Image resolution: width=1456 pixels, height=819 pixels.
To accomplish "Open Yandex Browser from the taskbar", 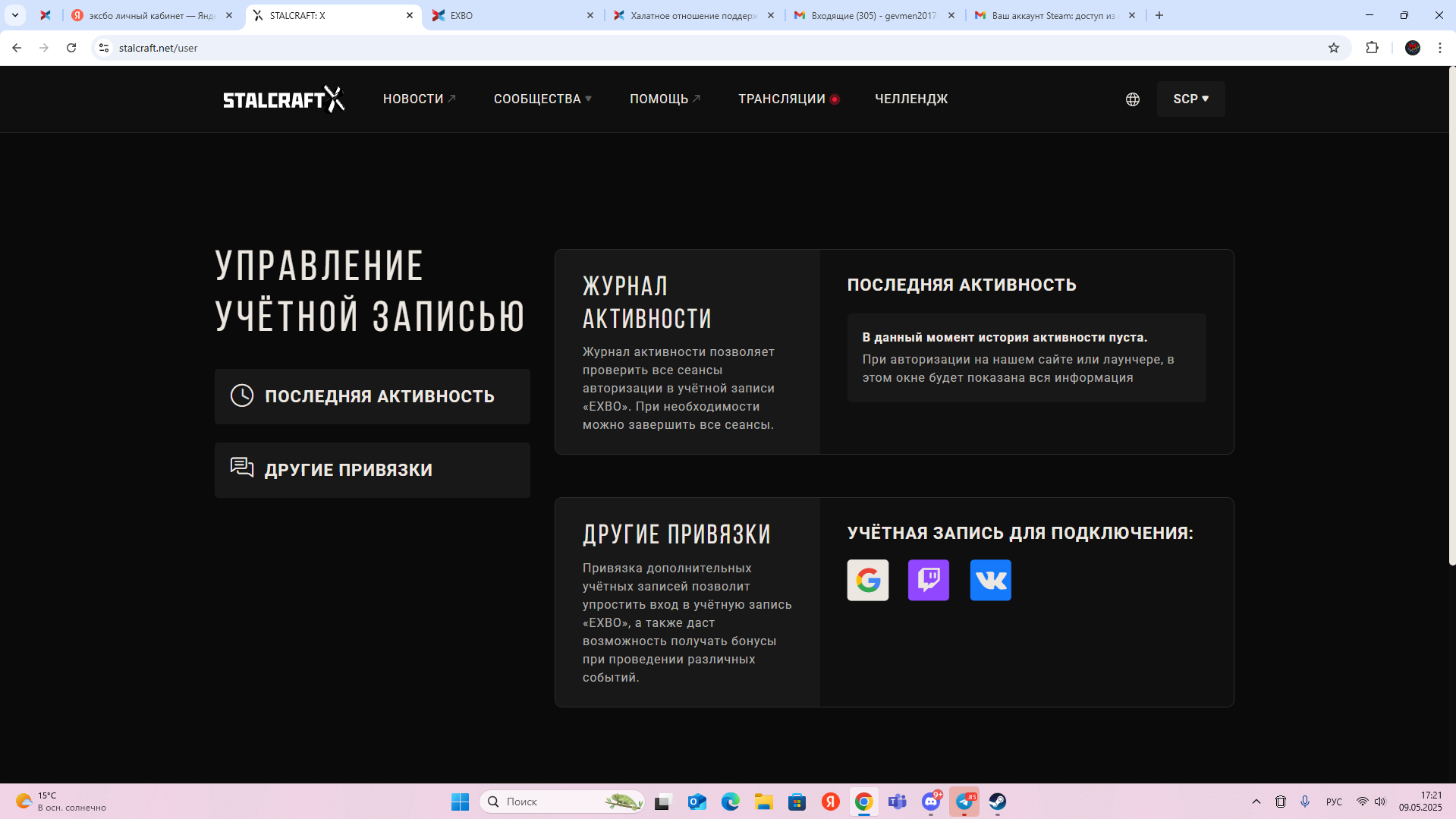I will coord(830,802).
